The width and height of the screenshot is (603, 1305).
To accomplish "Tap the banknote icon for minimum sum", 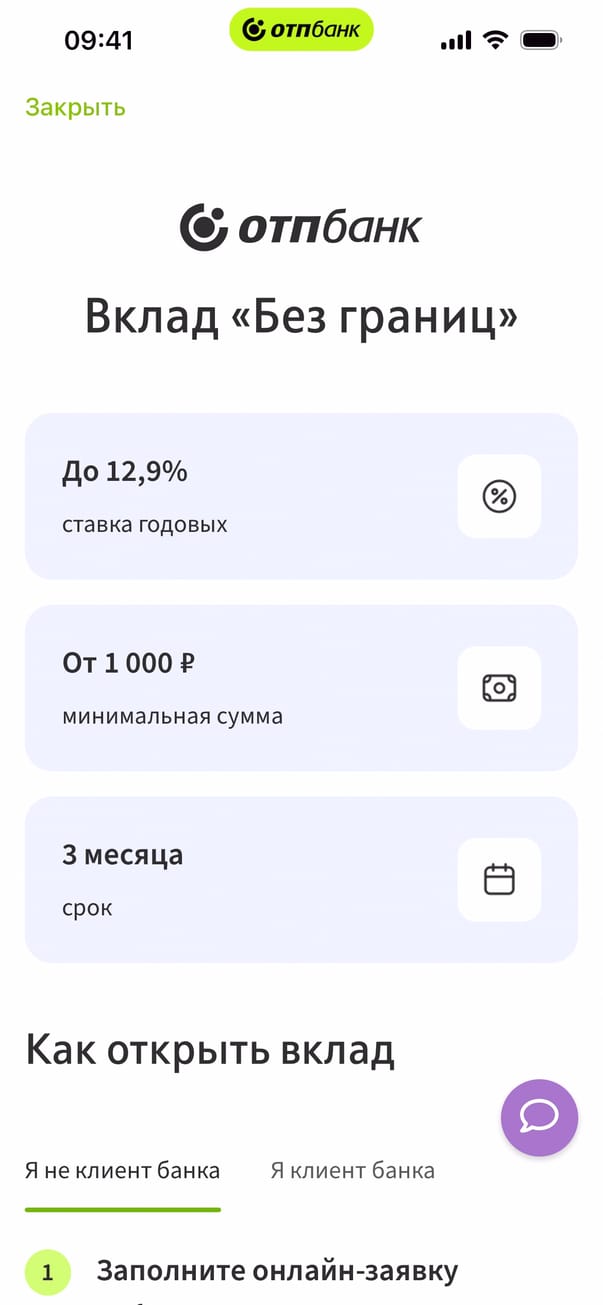I will tap(499, 688).
